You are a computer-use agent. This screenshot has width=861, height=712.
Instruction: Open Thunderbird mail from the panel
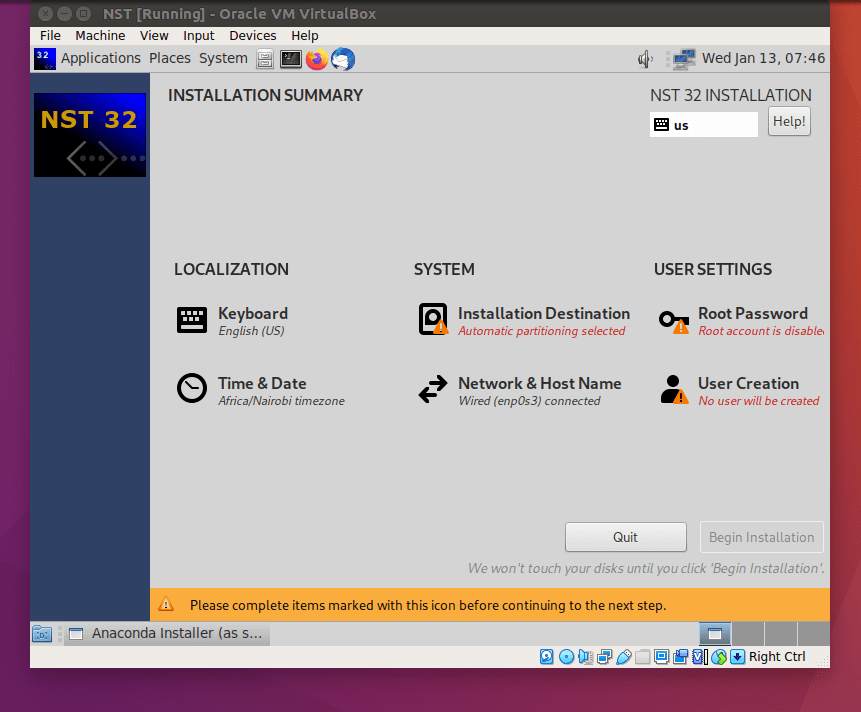tap(343, 59)
